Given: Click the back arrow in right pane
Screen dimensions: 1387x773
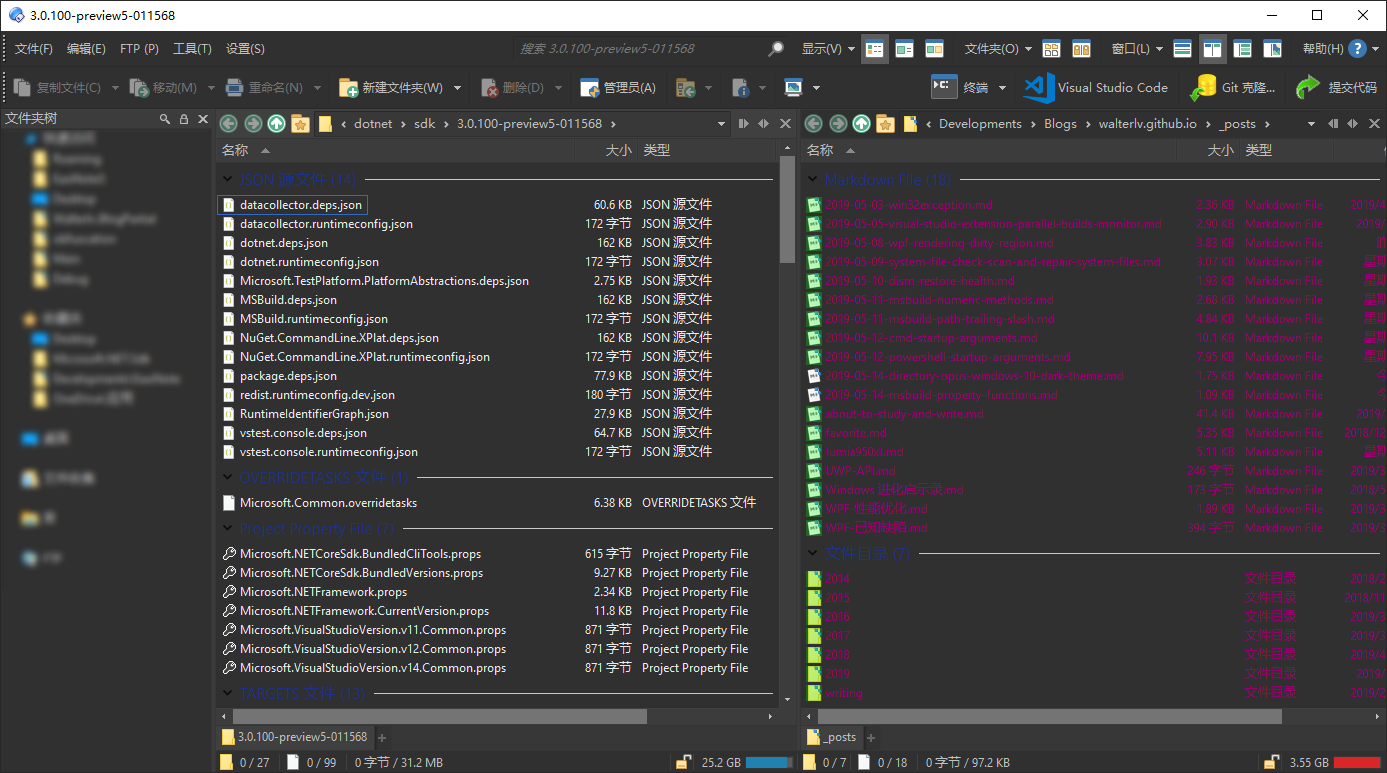Looking at the screenshot, I should click(x=813, y=124).
